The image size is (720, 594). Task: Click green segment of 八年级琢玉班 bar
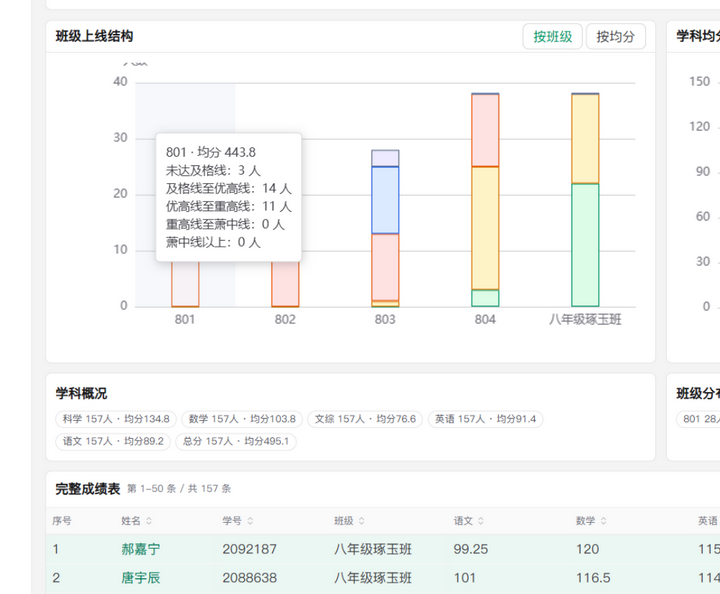[585, 245]
